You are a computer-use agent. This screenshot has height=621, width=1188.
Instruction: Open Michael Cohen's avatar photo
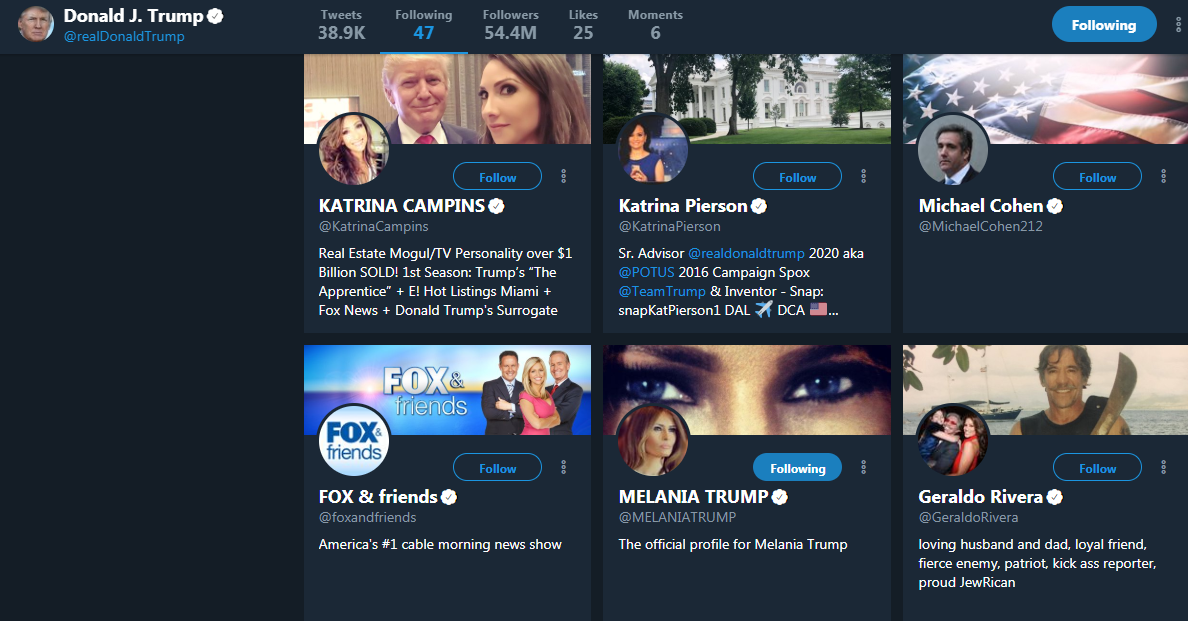(x=953, y=150)
